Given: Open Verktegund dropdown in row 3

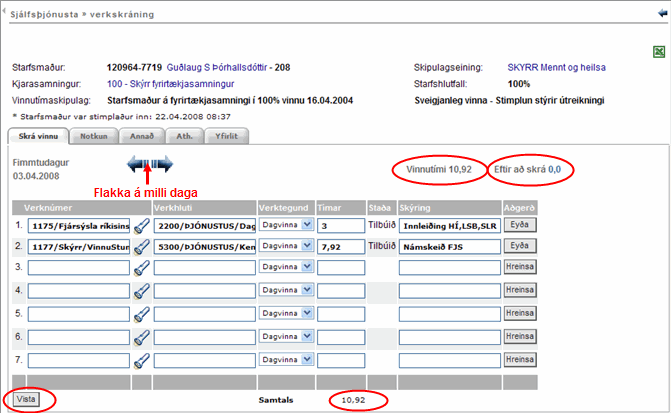Looking at the screenshot, I should [286, 267].
